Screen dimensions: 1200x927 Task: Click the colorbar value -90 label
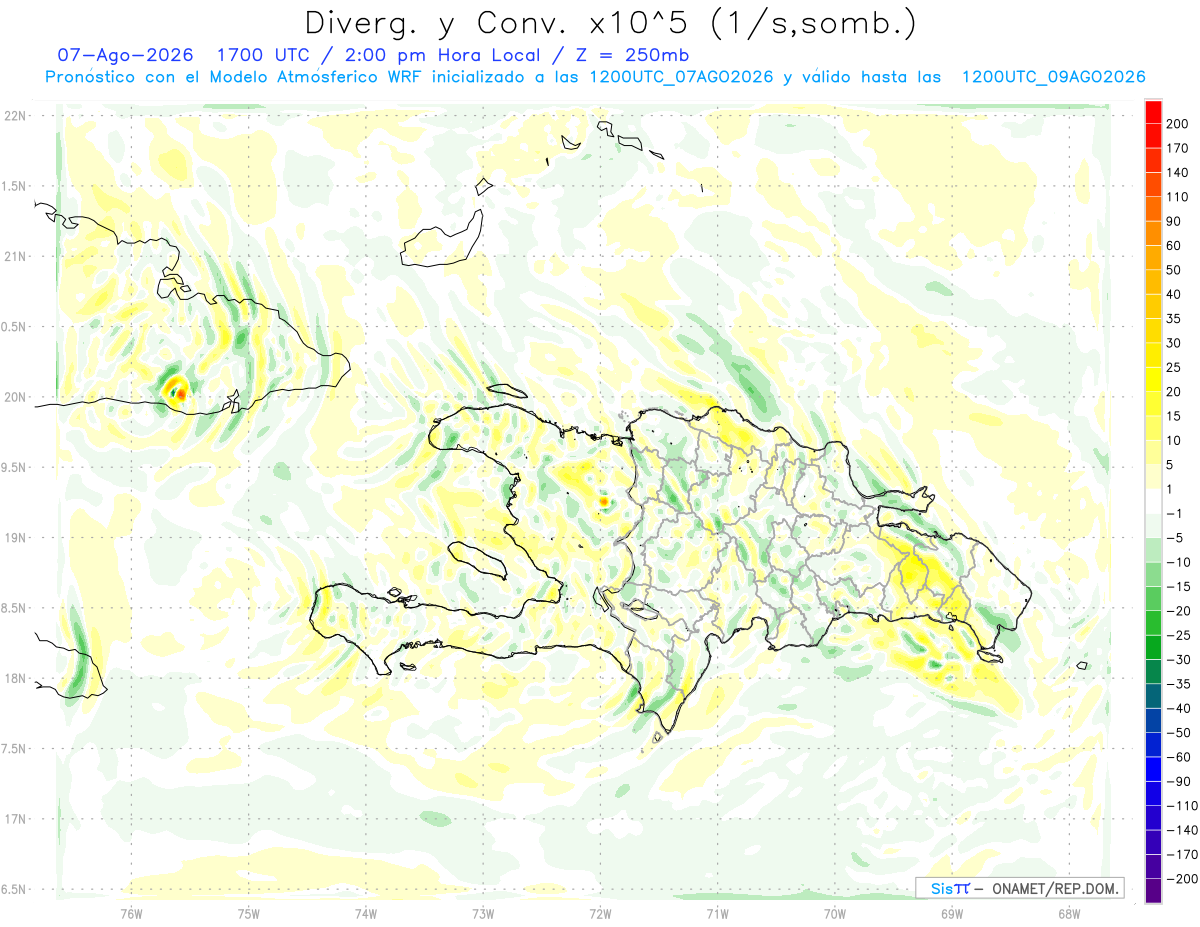pos(1178,781)
